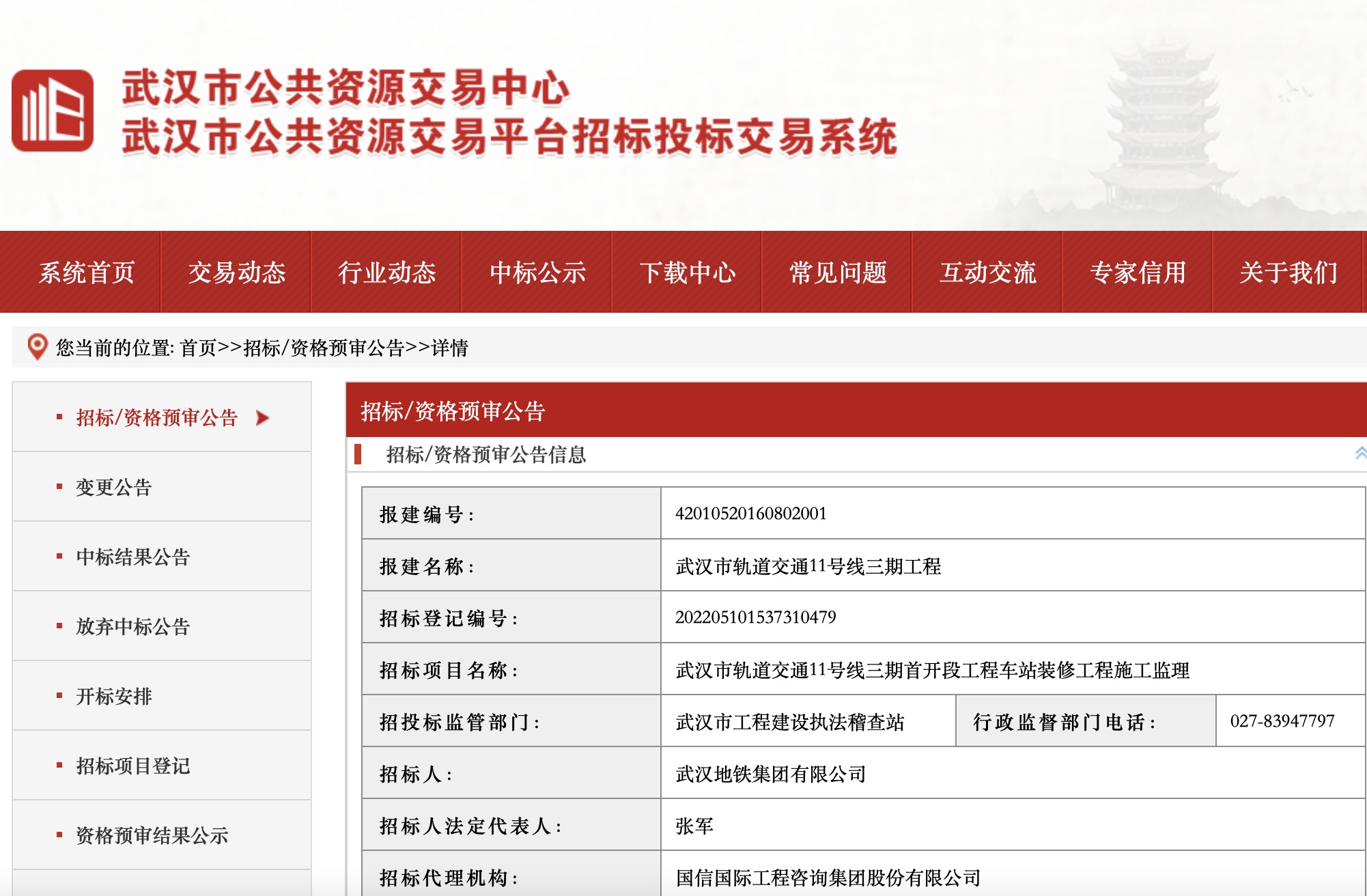Open 开标安排 from the sidebar
The width and height of the screenshot is (1367, 896).
pyautogui.click(x=113, y=697)
